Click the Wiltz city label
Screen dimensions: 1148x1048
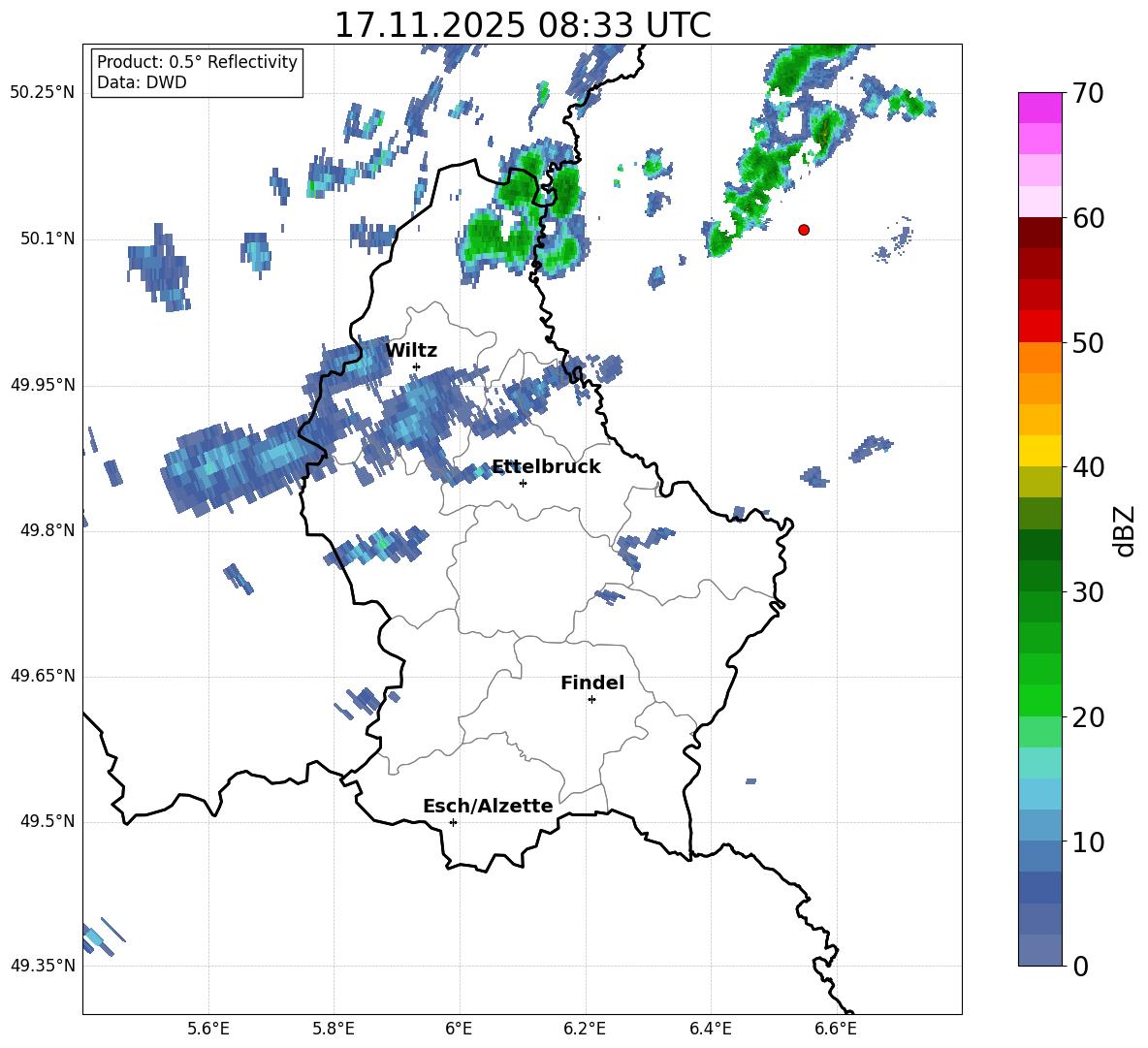tap(411, 350)
